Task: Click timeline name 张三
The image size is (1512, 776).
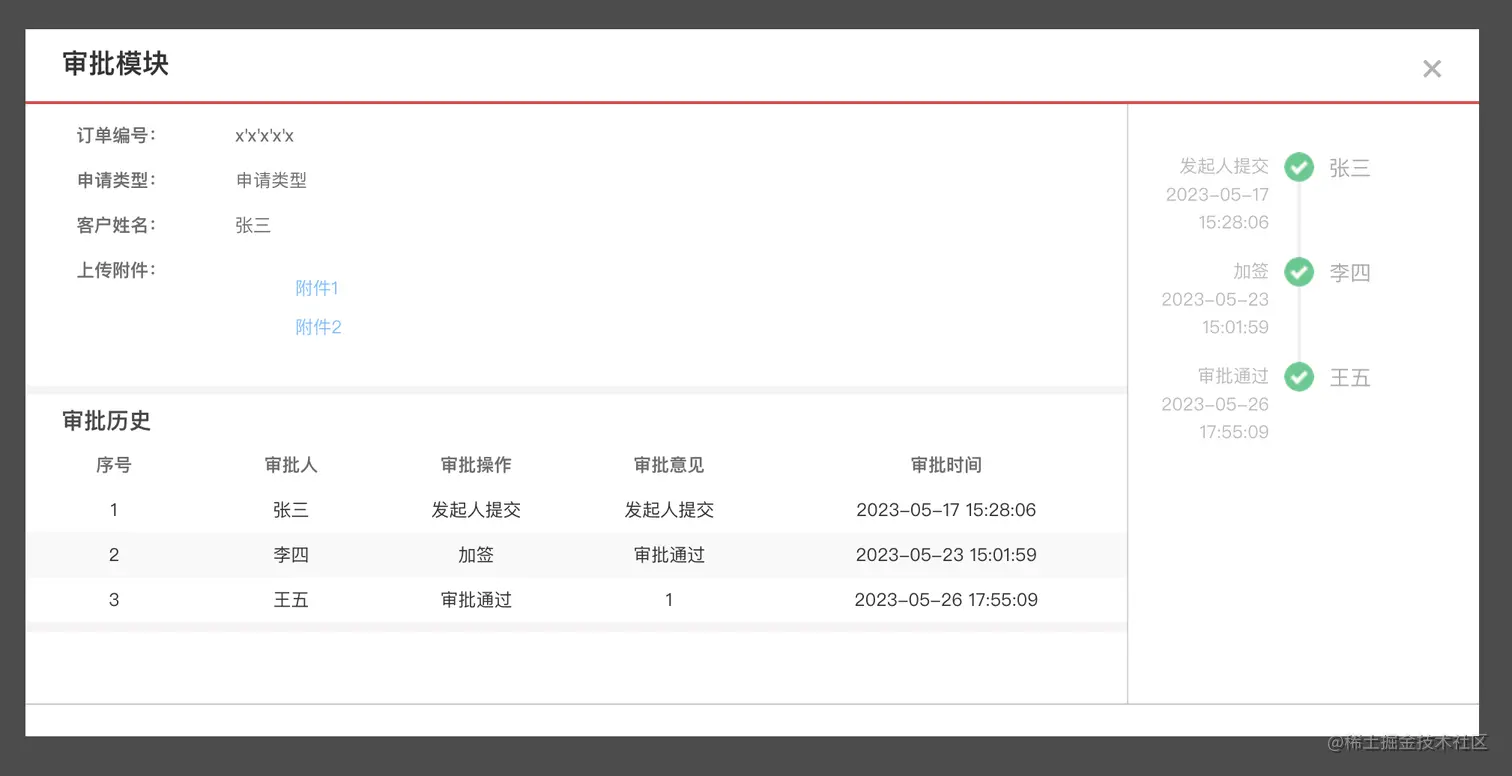Action: tap(1349, 168)
